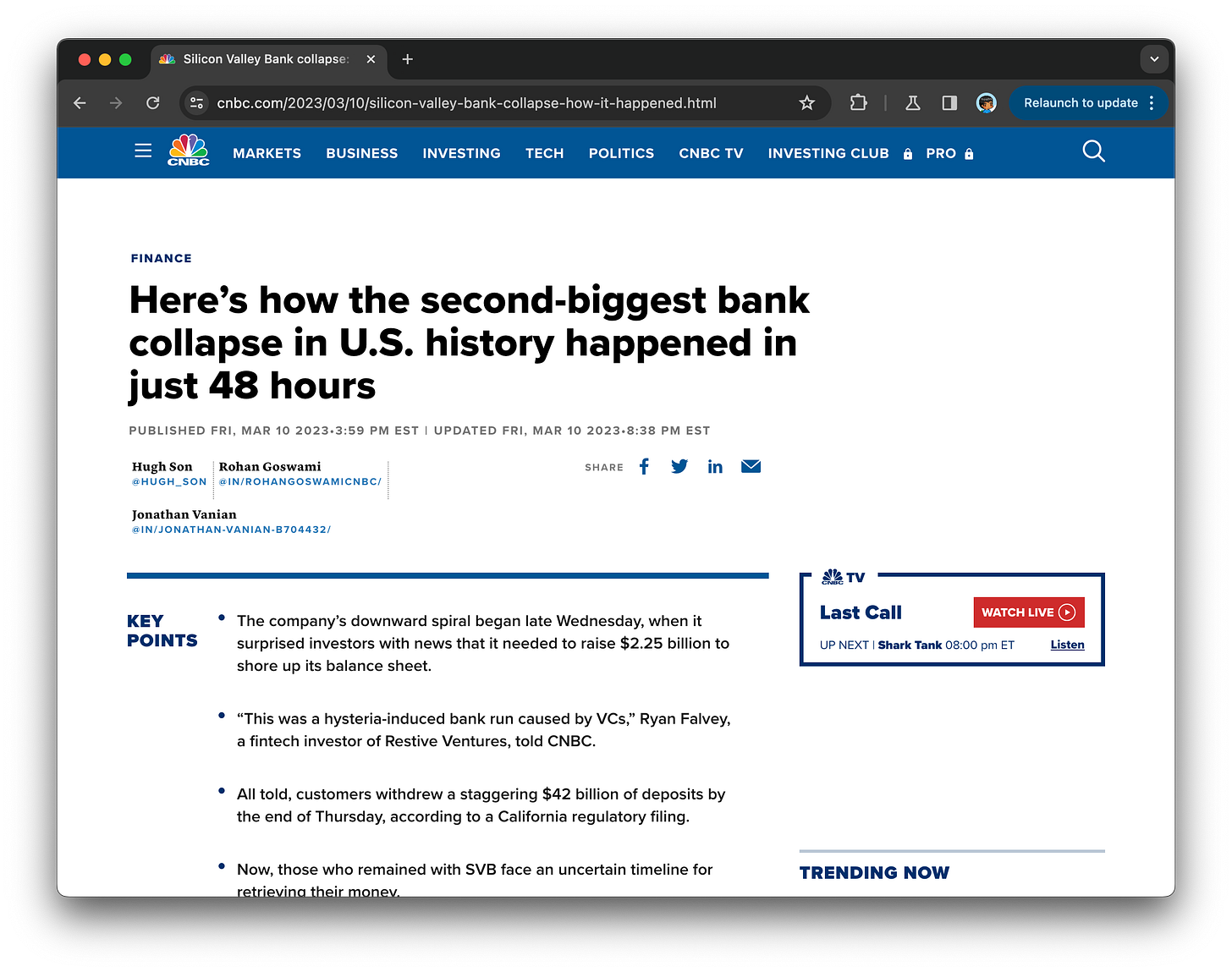Open CNBC hamburger menu

pyautogui.click(x=143, y=151)
